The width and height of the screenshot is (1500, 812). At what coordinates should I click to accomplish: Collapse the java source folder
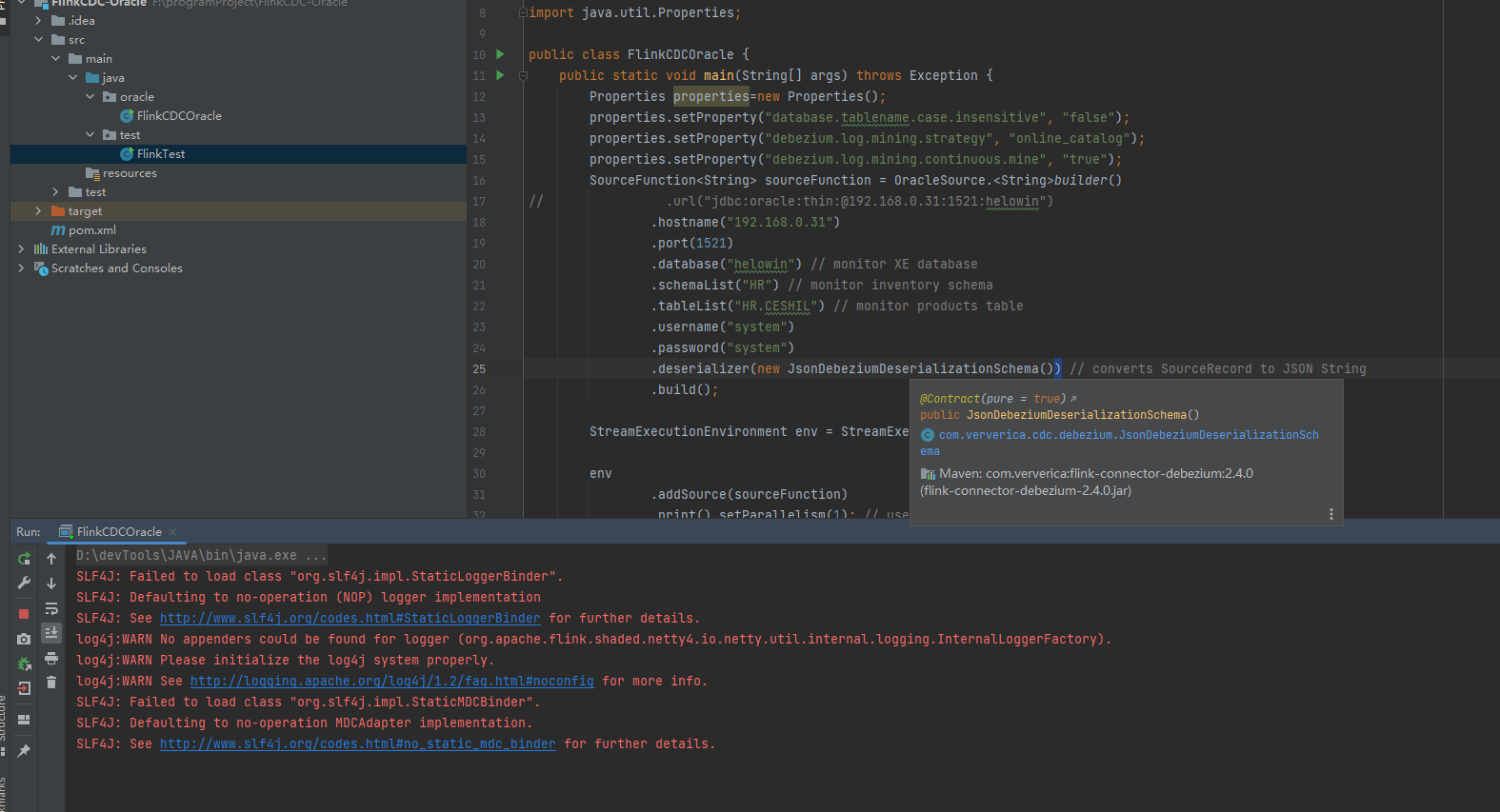pos(72,77)
